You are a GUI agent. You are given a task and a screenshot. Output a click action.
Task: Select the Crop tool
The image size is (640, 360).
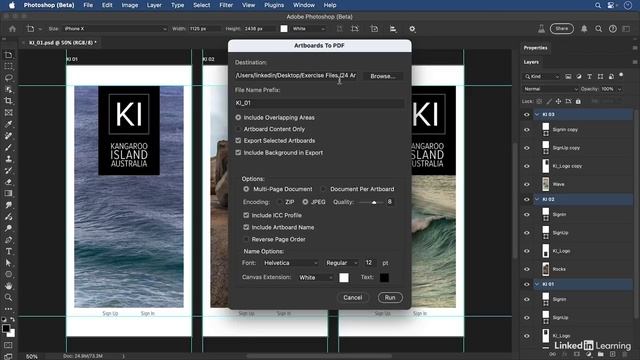point(8,101)
